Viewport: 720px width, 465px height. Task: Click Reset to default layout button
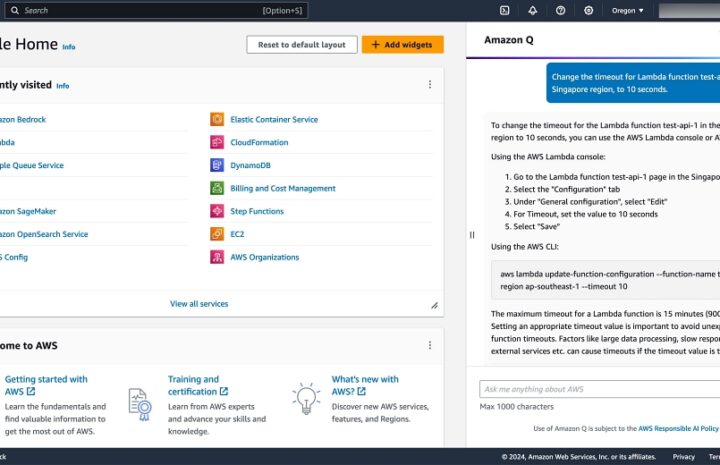302,45
